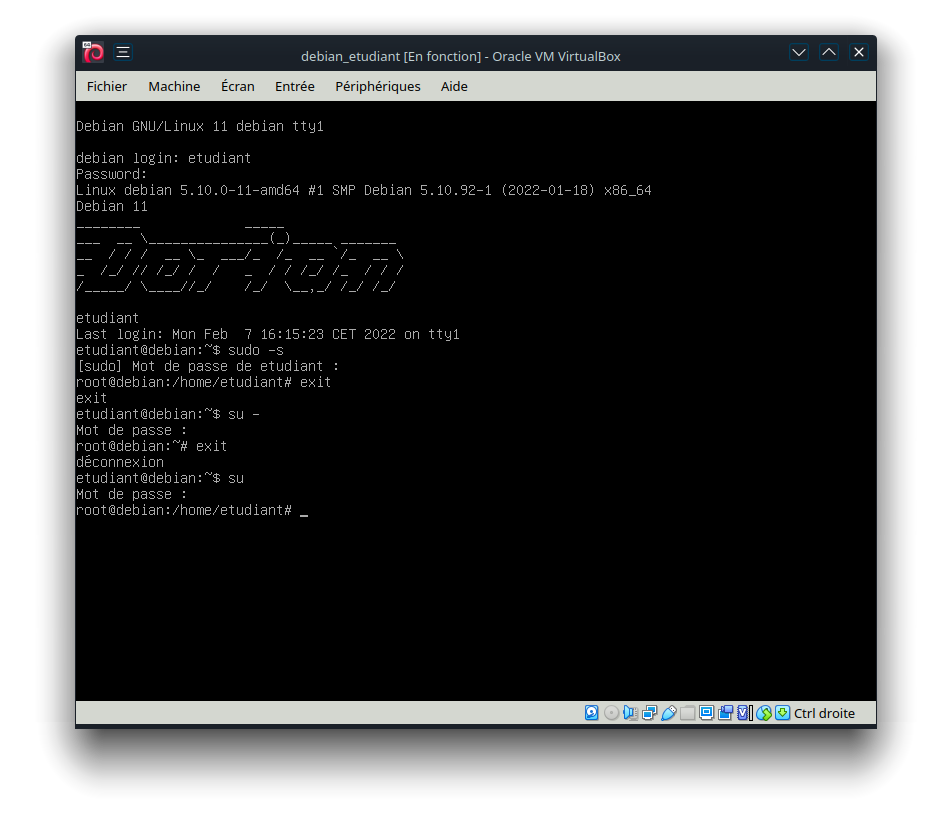Click the audio status icon
The height and width of the screenshot is (814, 952).
point(630,713)
